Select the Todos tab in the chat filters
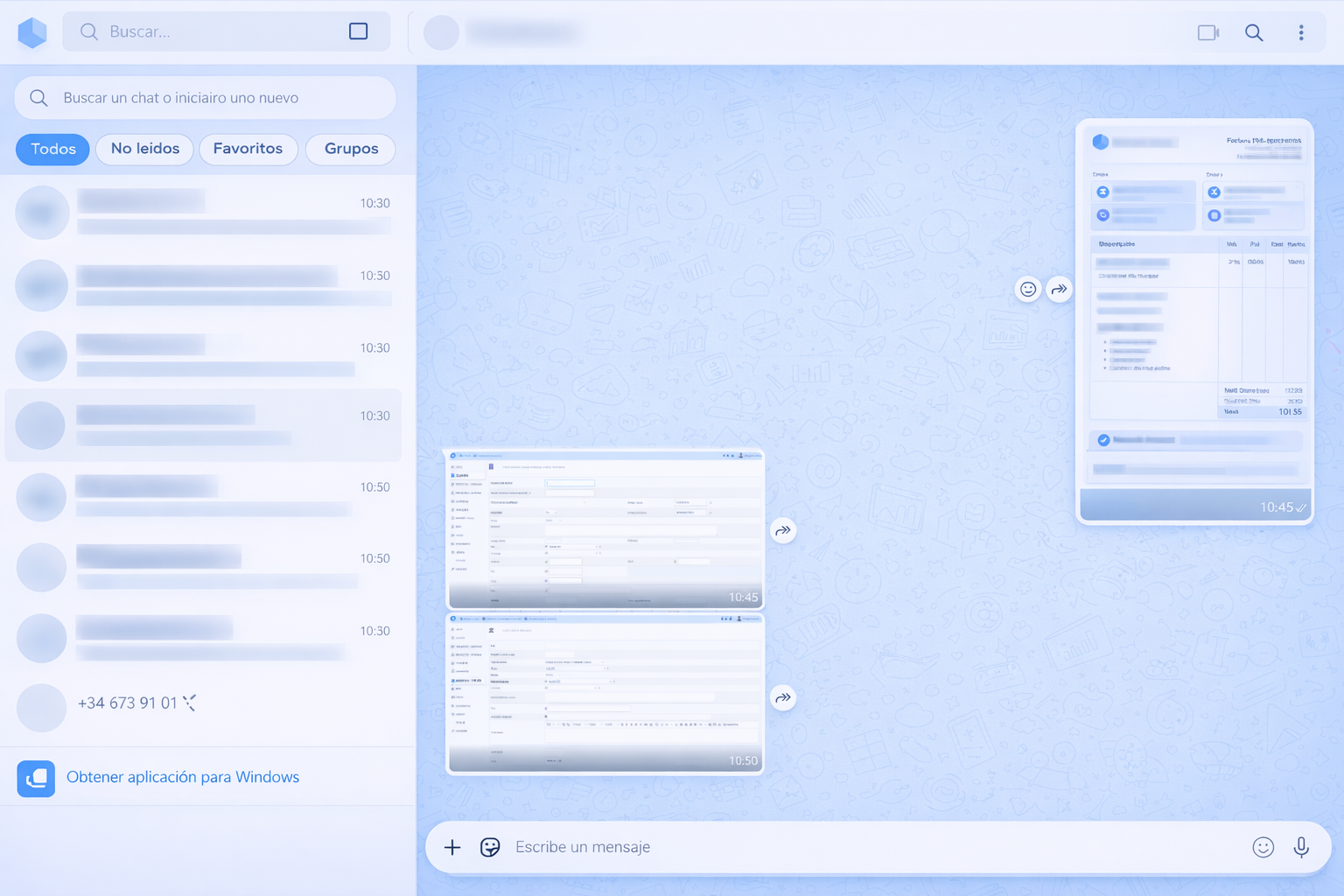 52,149
